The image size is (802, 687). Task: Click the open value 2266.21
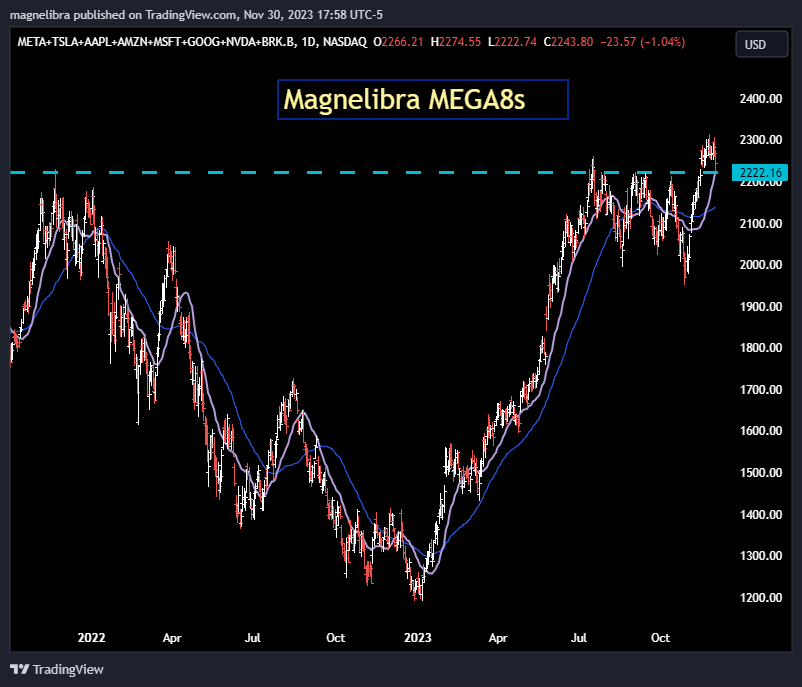point(402,42)
